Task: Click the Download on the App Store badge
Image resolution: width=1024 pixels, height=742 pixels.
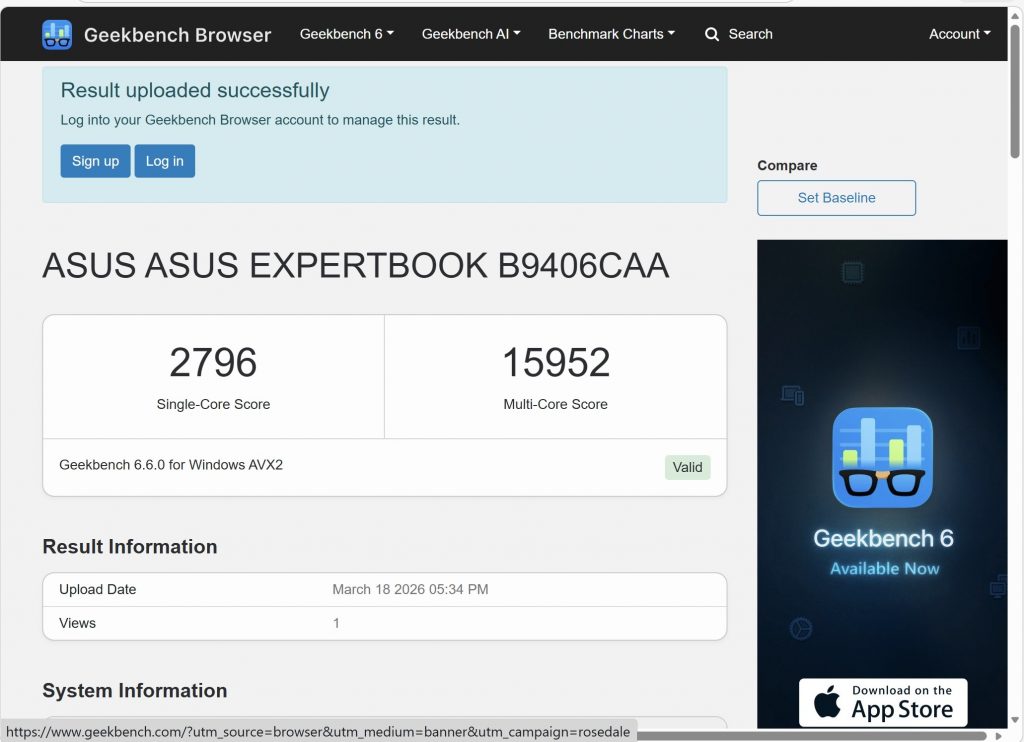Action: click(883, 702)
